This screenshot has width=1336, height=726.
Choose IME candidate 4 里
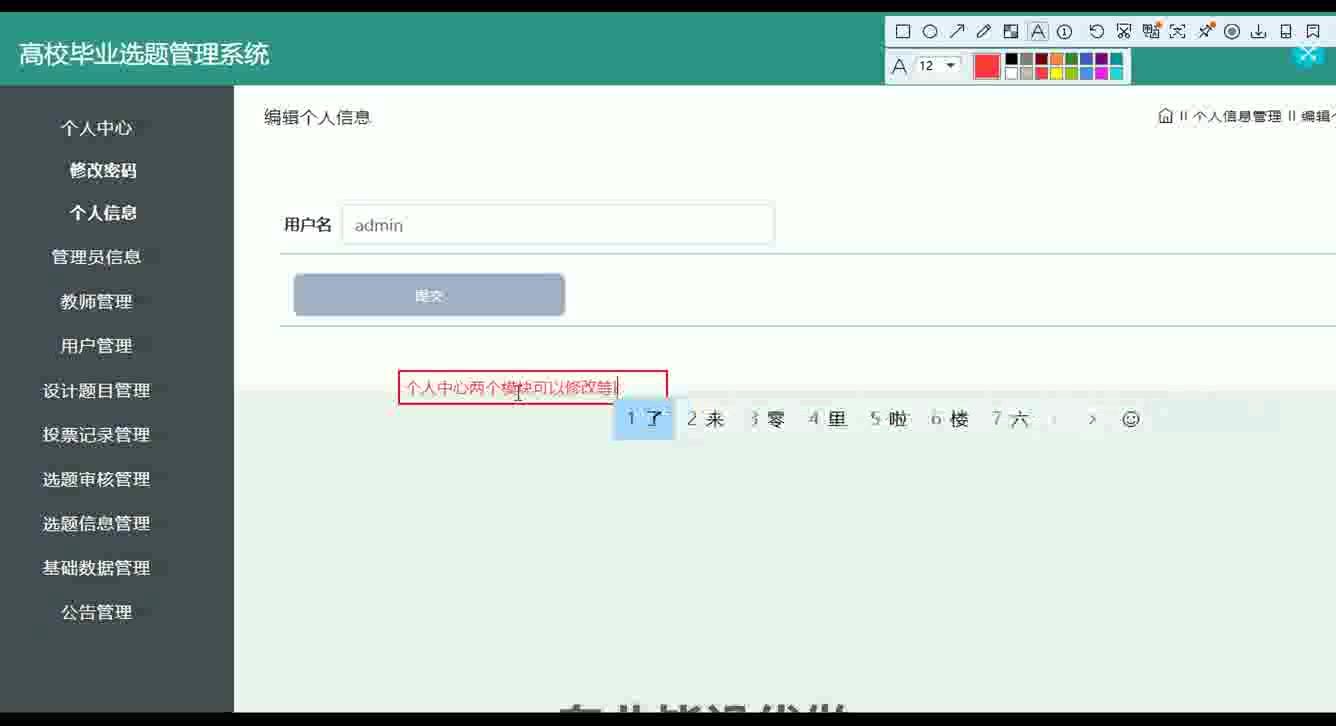828,419
